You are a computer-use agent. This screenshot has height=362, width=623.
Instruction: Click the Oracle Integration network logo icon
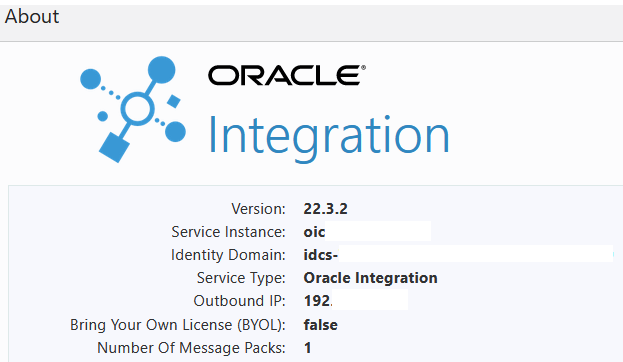point(133,109)
